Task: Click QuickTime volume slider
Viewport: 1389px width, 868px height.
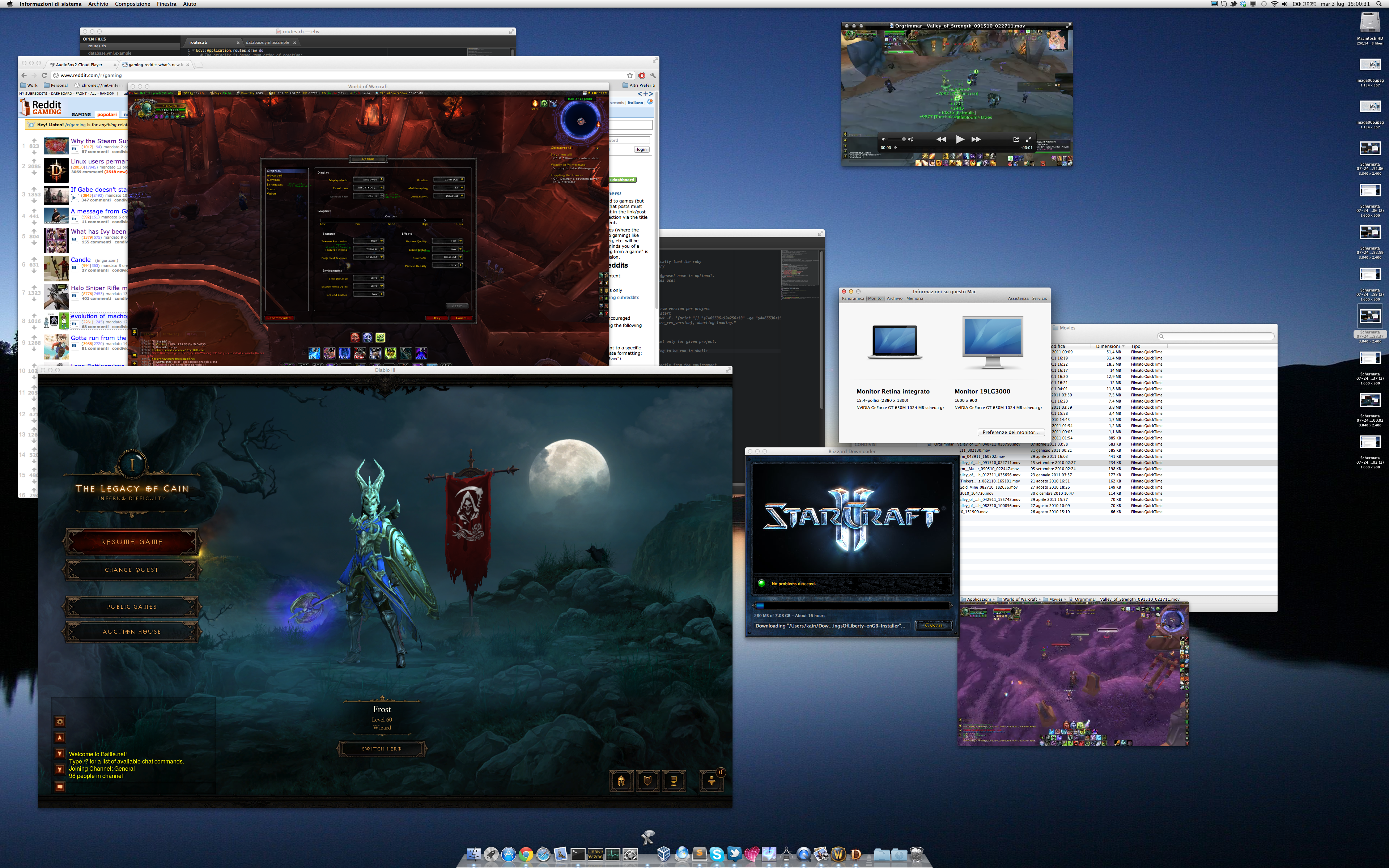Action: (x=897, y=140)
